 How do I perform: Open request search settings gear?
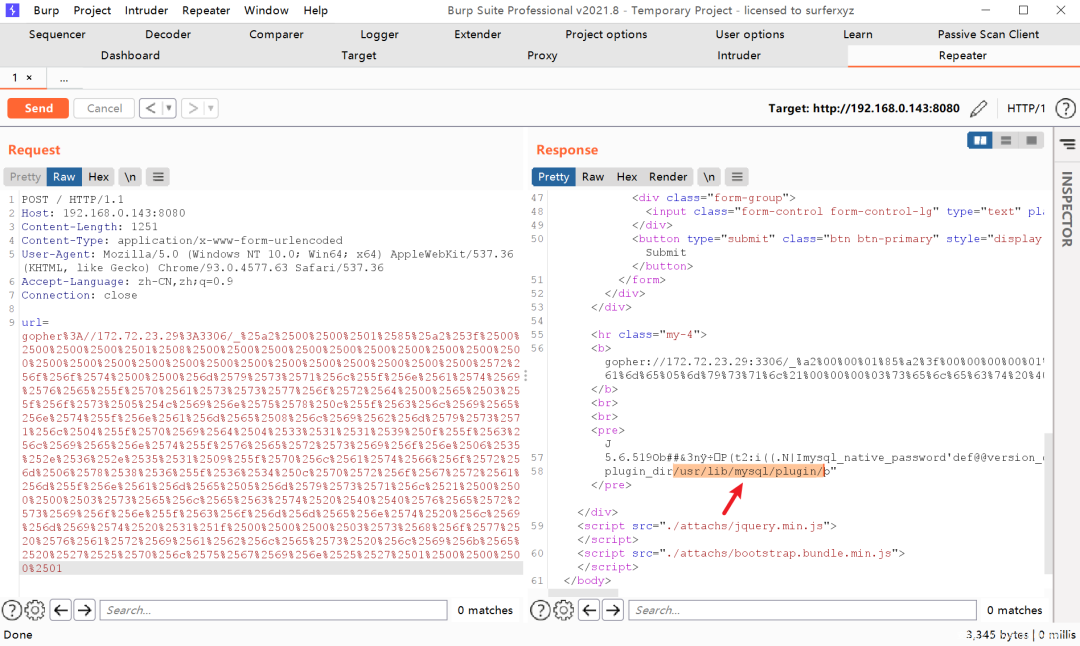click(x=34, y=609)
